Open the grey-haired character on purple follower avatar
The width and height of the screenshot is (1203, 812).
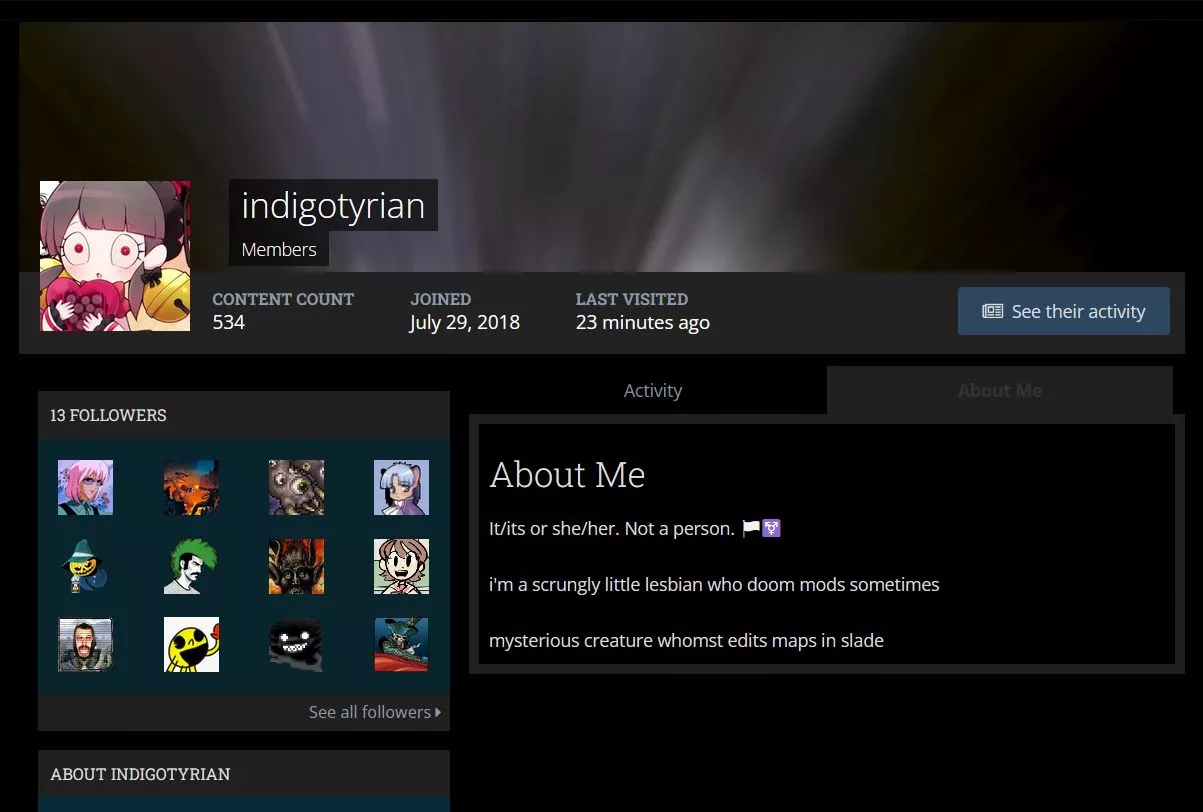tap(401, 487)
